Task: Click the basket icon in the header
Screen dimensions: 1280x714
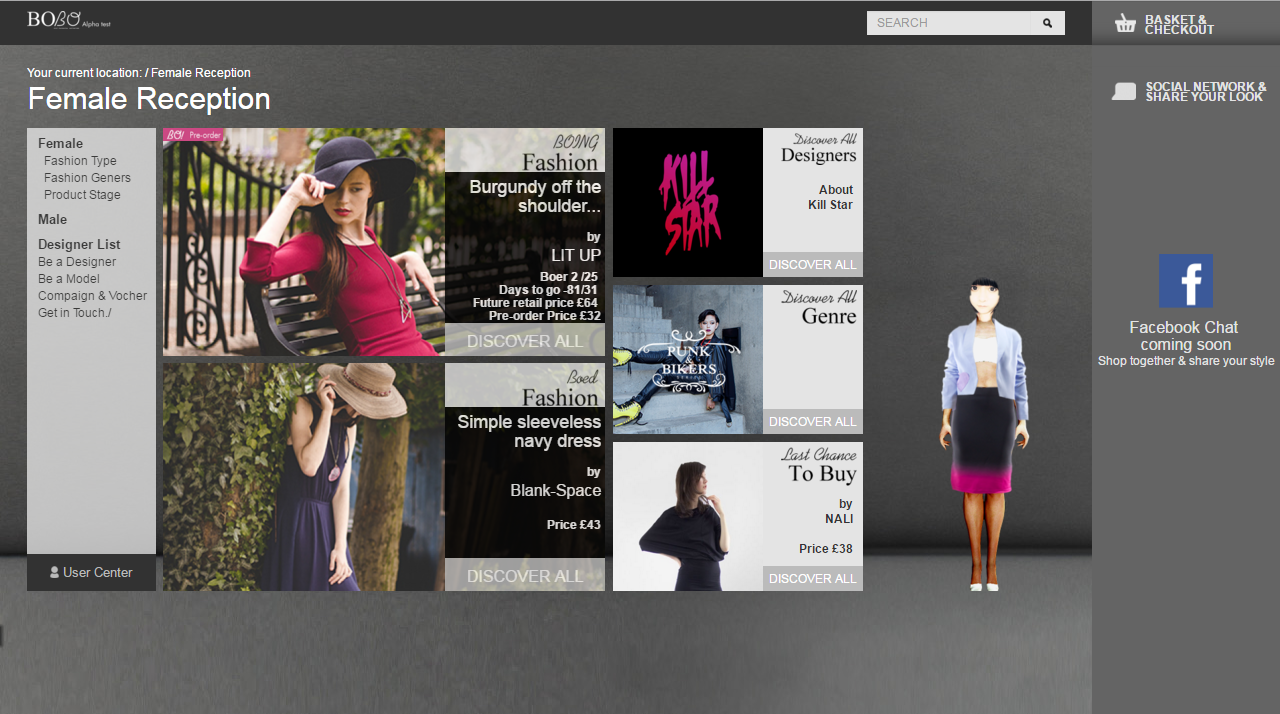Action: click(1125, 23)
